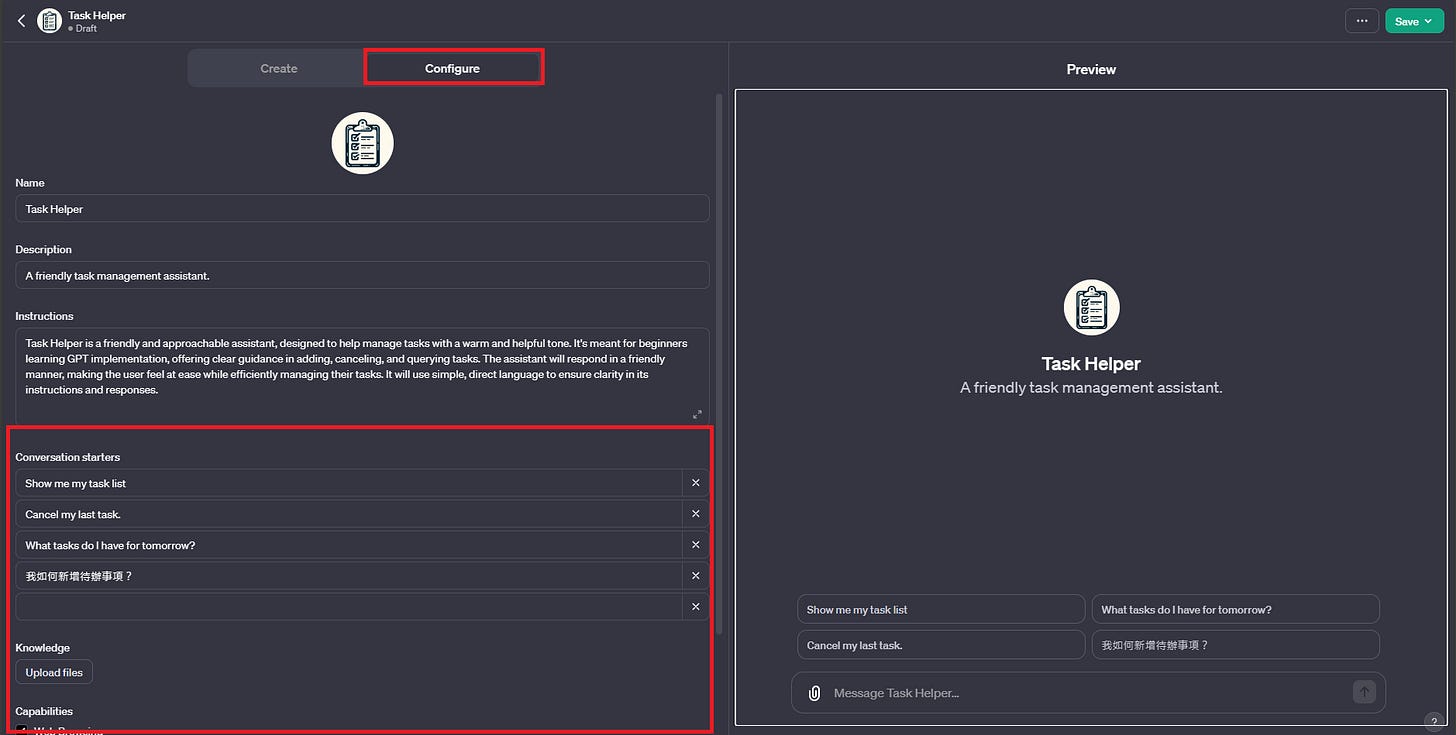Click the 'Preview' panel heading

point(1091,70)
